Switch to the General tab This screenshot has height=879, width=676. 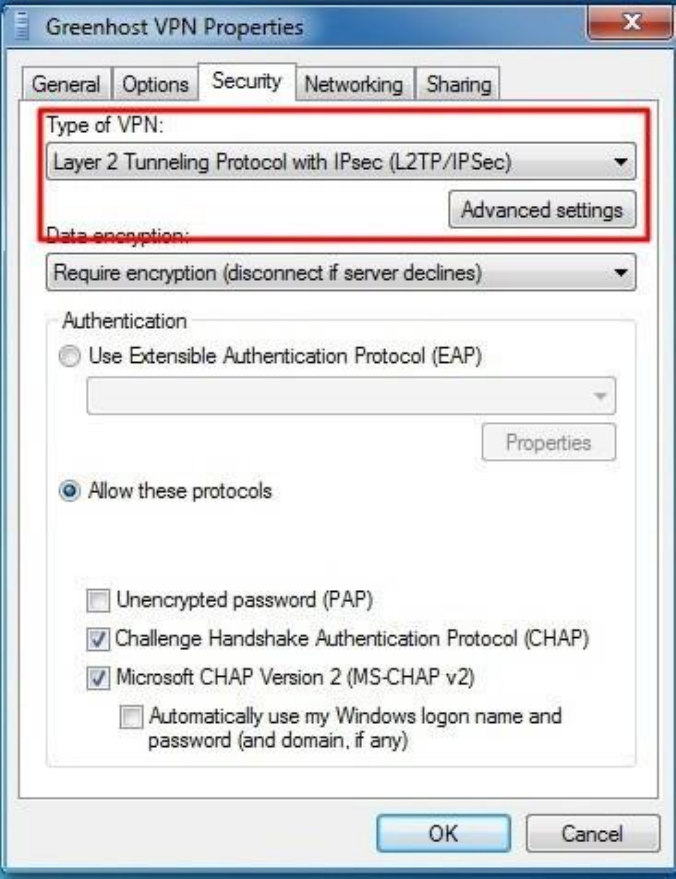(68, 85)
